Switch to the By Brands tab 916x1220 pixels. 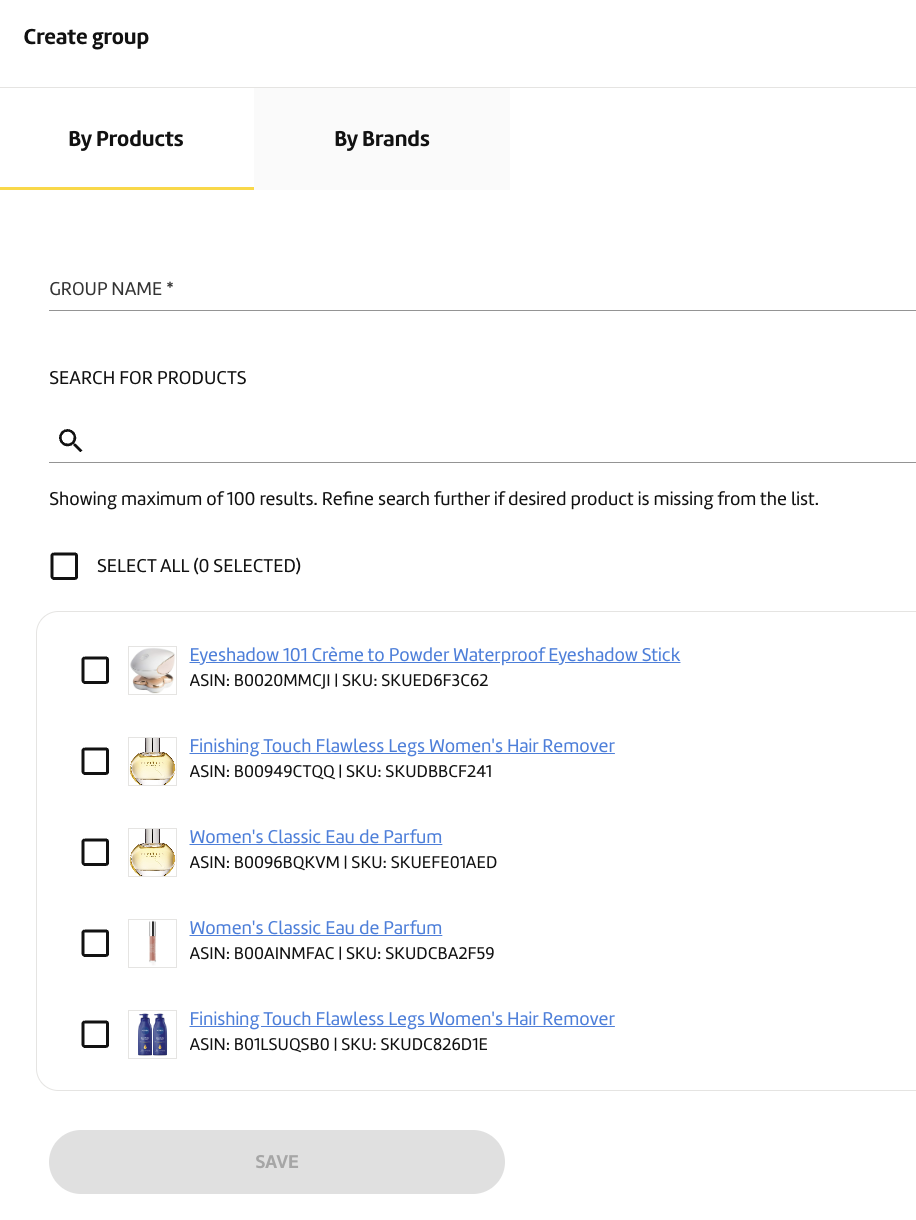point(382,139)
